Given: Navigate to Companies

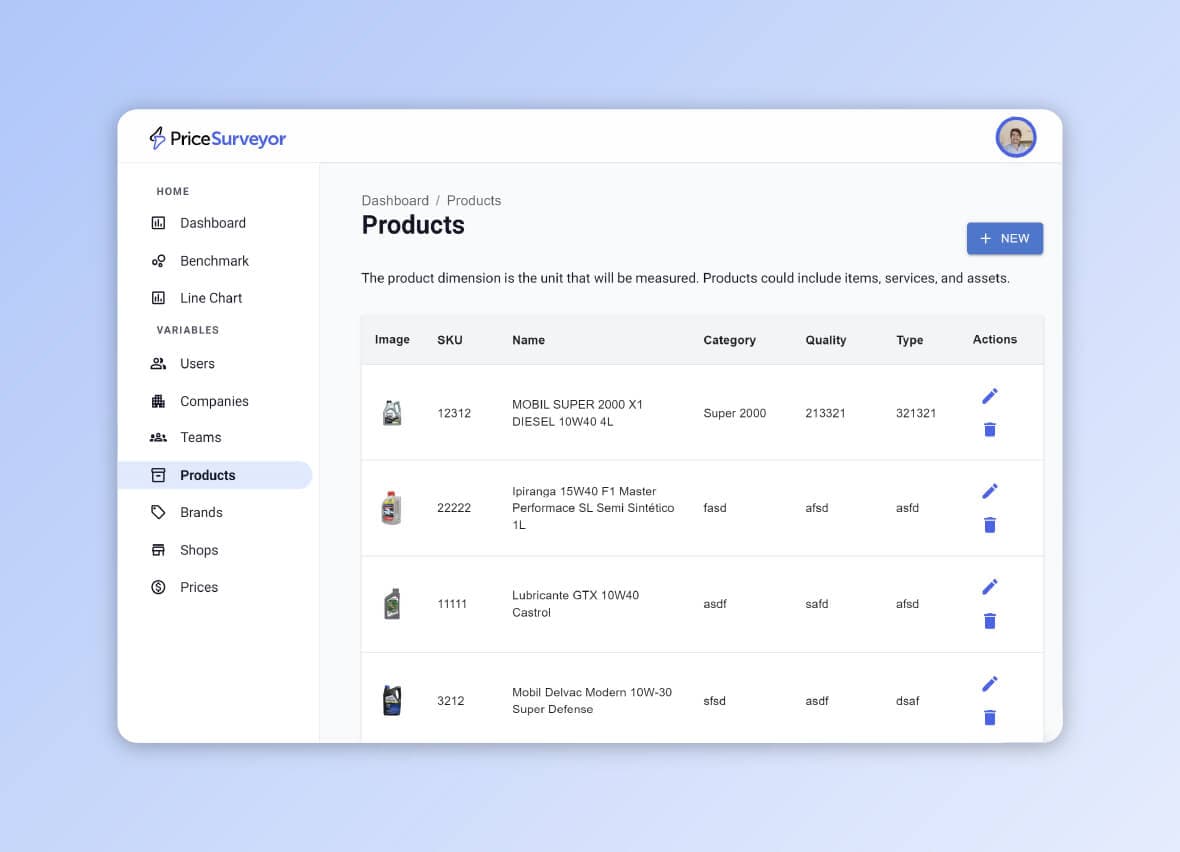Looking at the screenshot, I should (214, 401).
